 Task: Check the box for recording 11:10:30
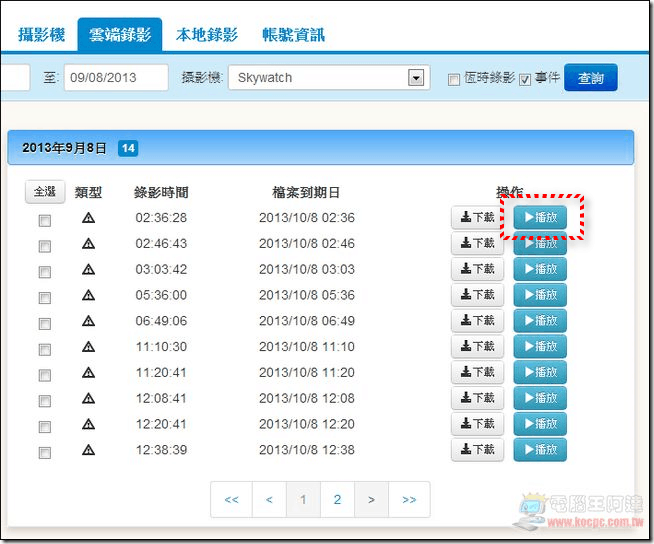click(x=45, y=349)
